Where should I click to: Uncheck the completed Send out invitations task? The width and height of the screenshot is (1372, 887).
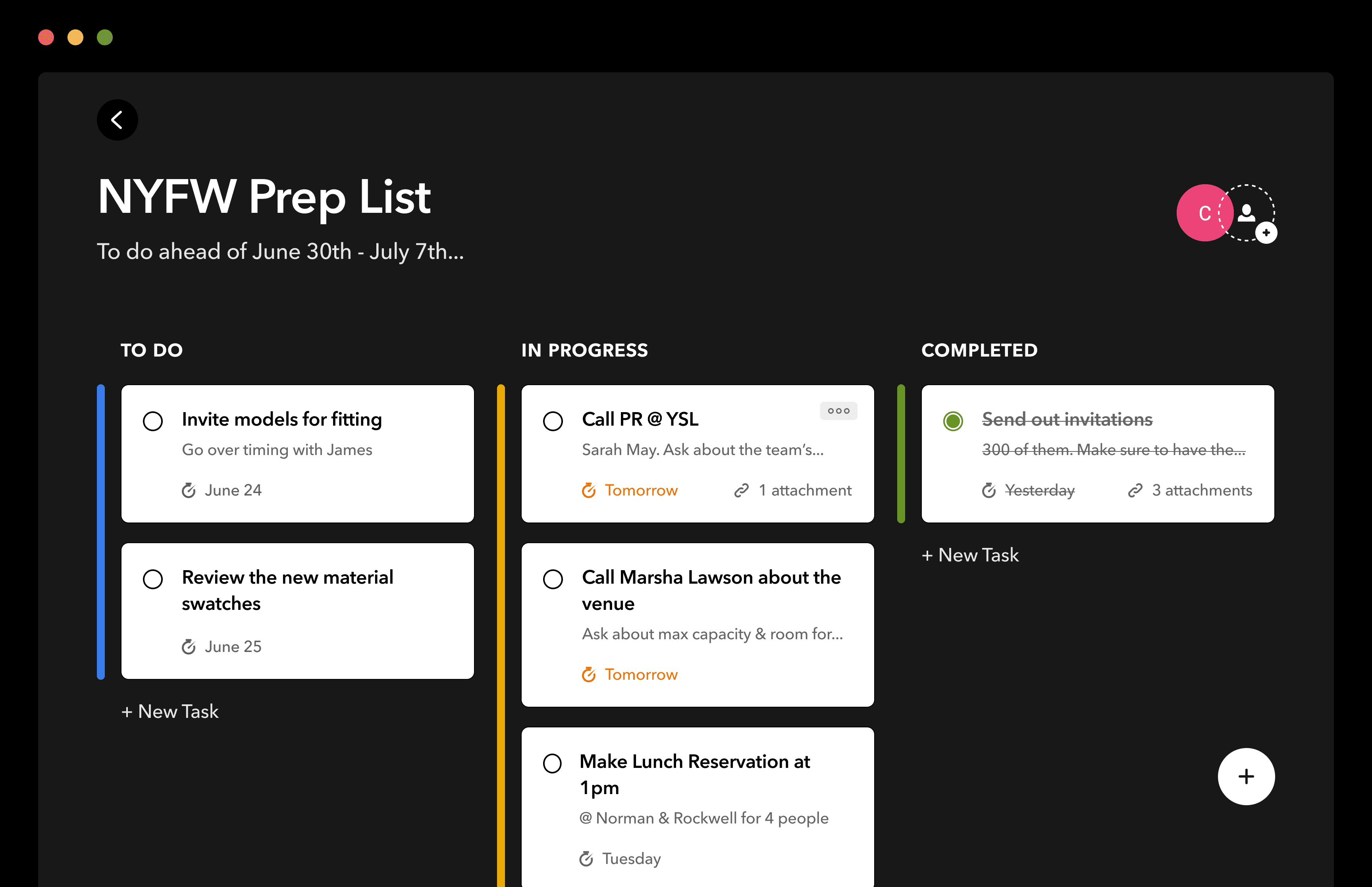tap(953, 421)
